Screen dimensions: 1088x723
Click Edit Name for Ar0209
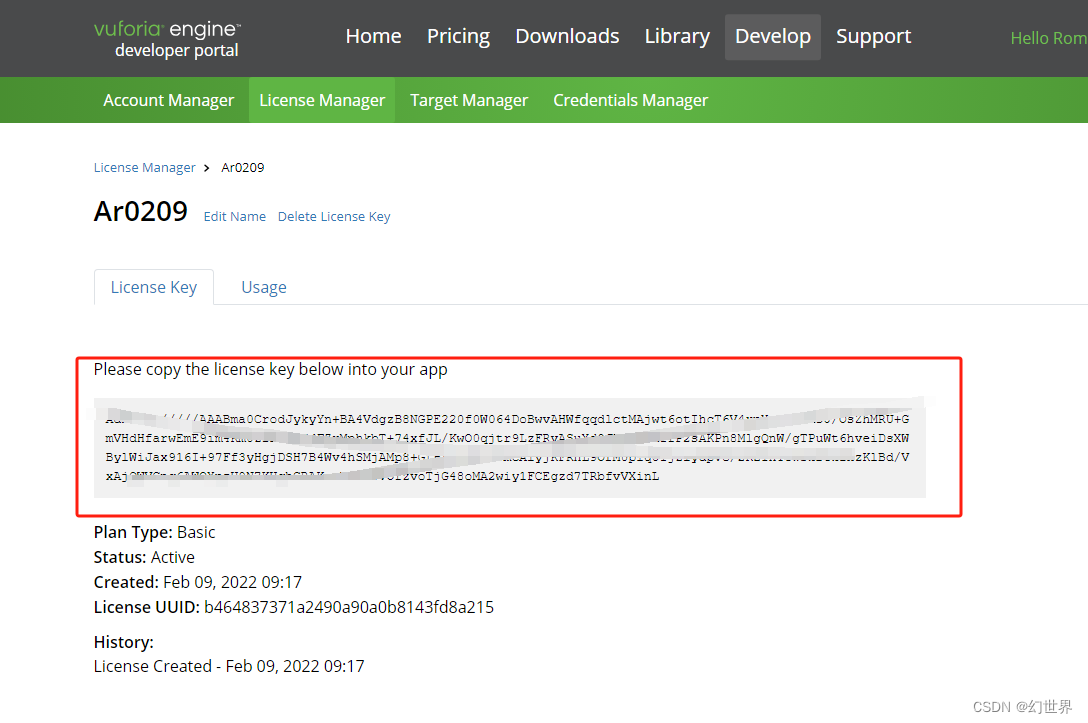234,216
